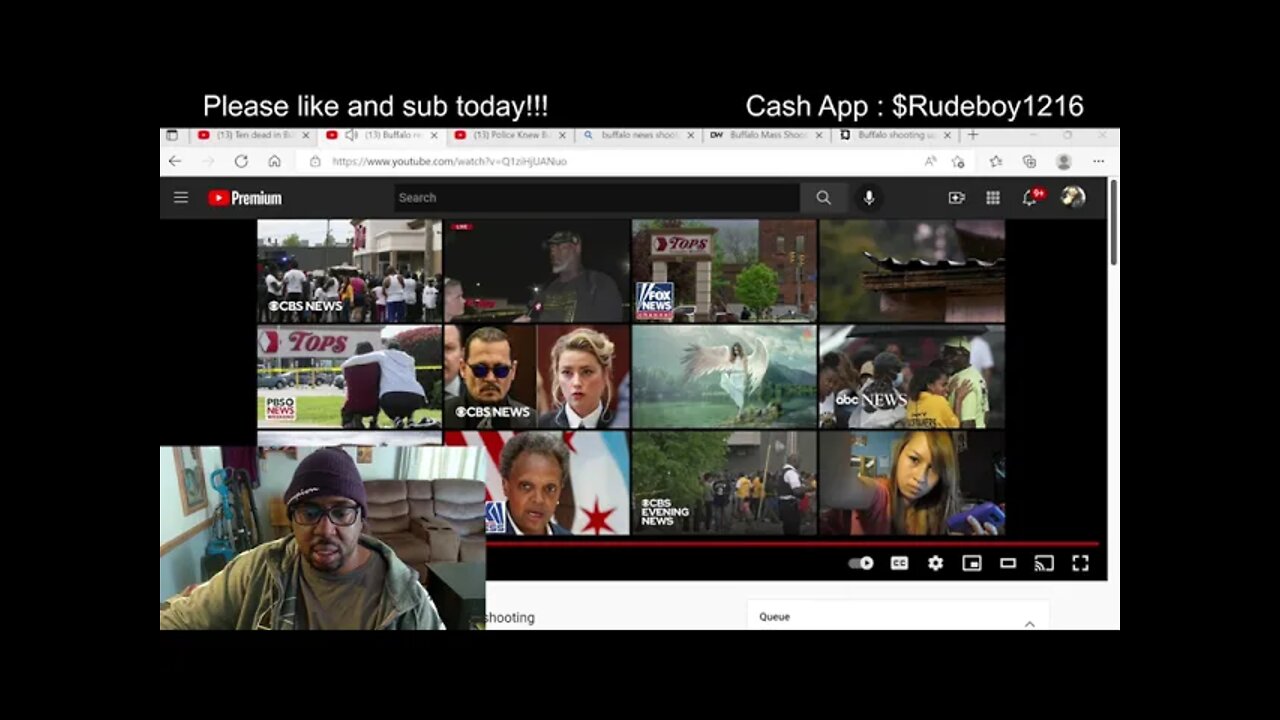Viewport: 1280px width, 720px height.
Task: Close the 'Ten dead in B...' tab
Action: tap(306, 135)
